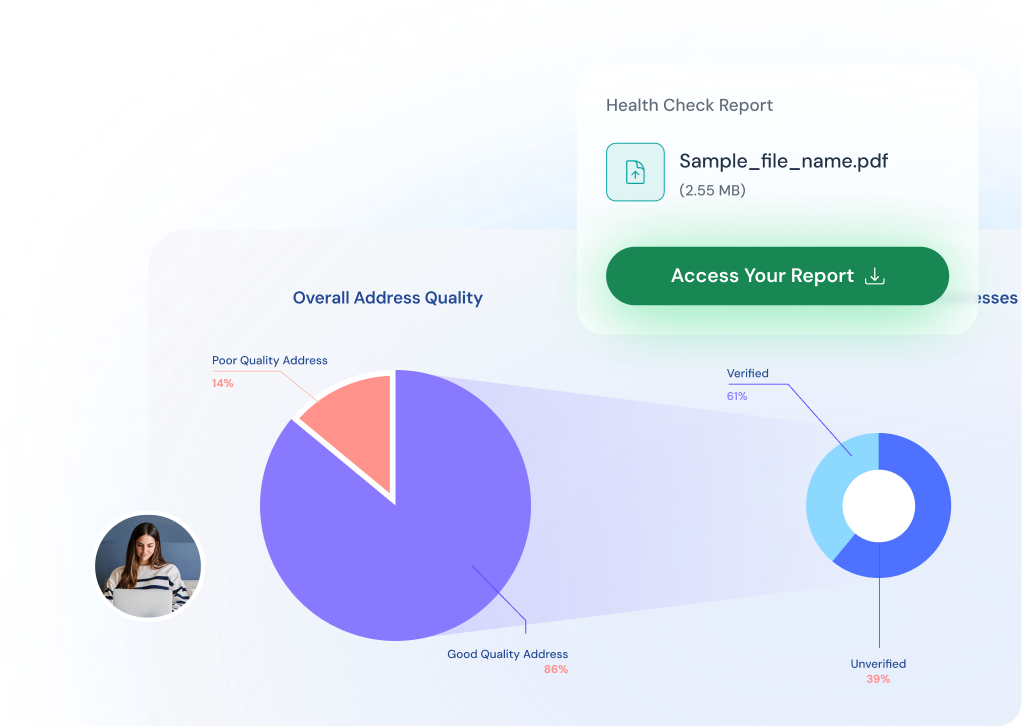
Task: Click the Access Your Report button
Action: tap(777, 276)
